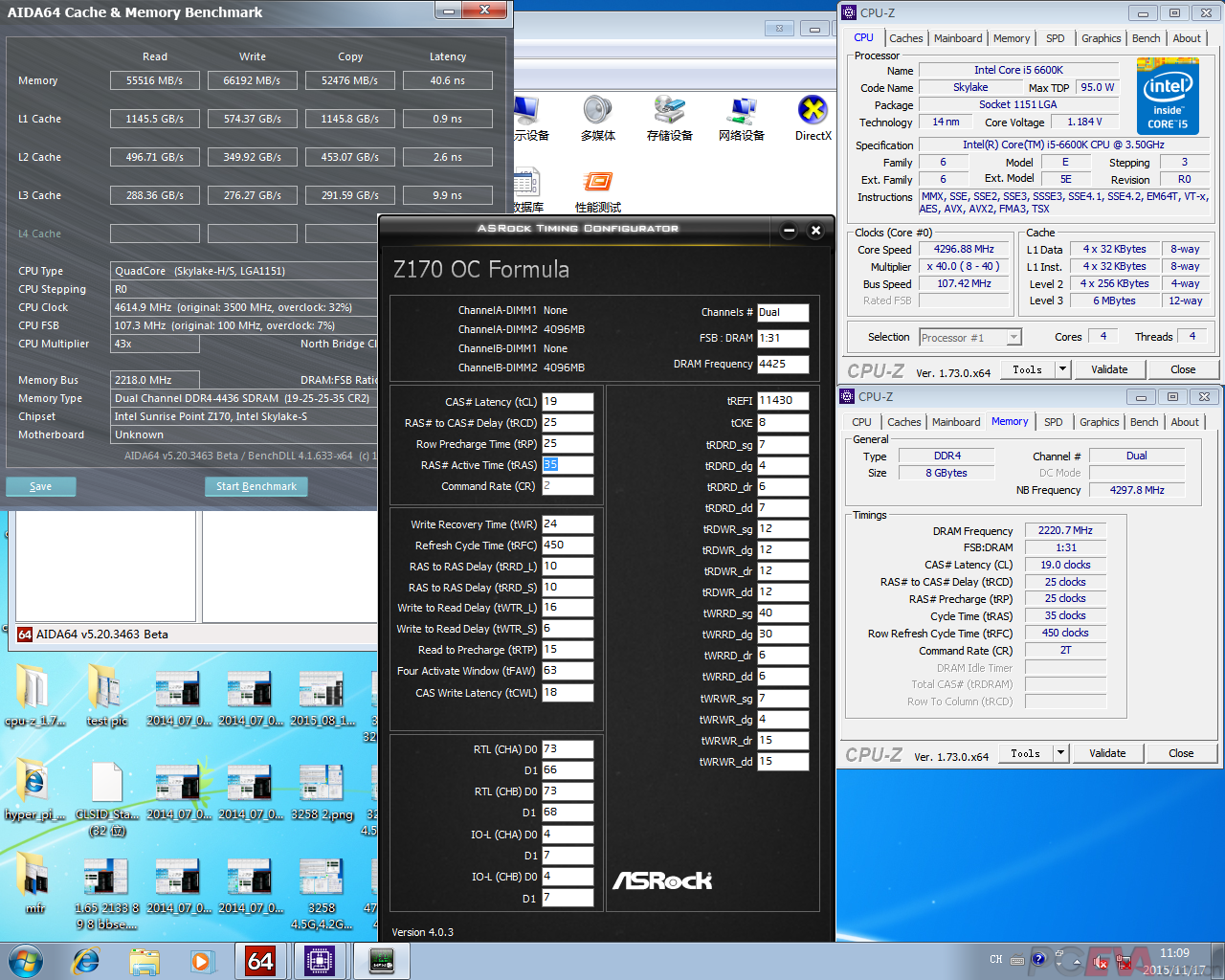This screenshot has height=980, width=1225.
Task: Select the CLSID_Sta file on desktop
Action: click(107, 799)
